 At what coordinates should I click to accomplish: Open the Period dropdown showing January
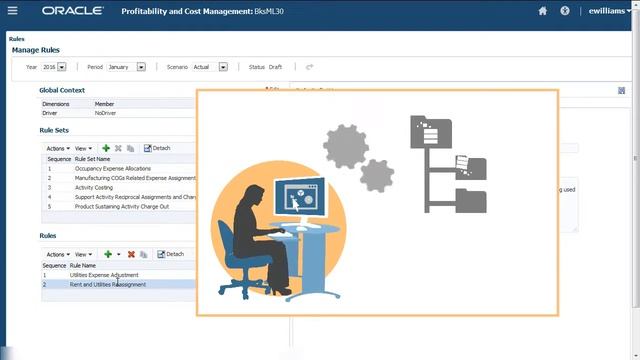click(141, 67)
